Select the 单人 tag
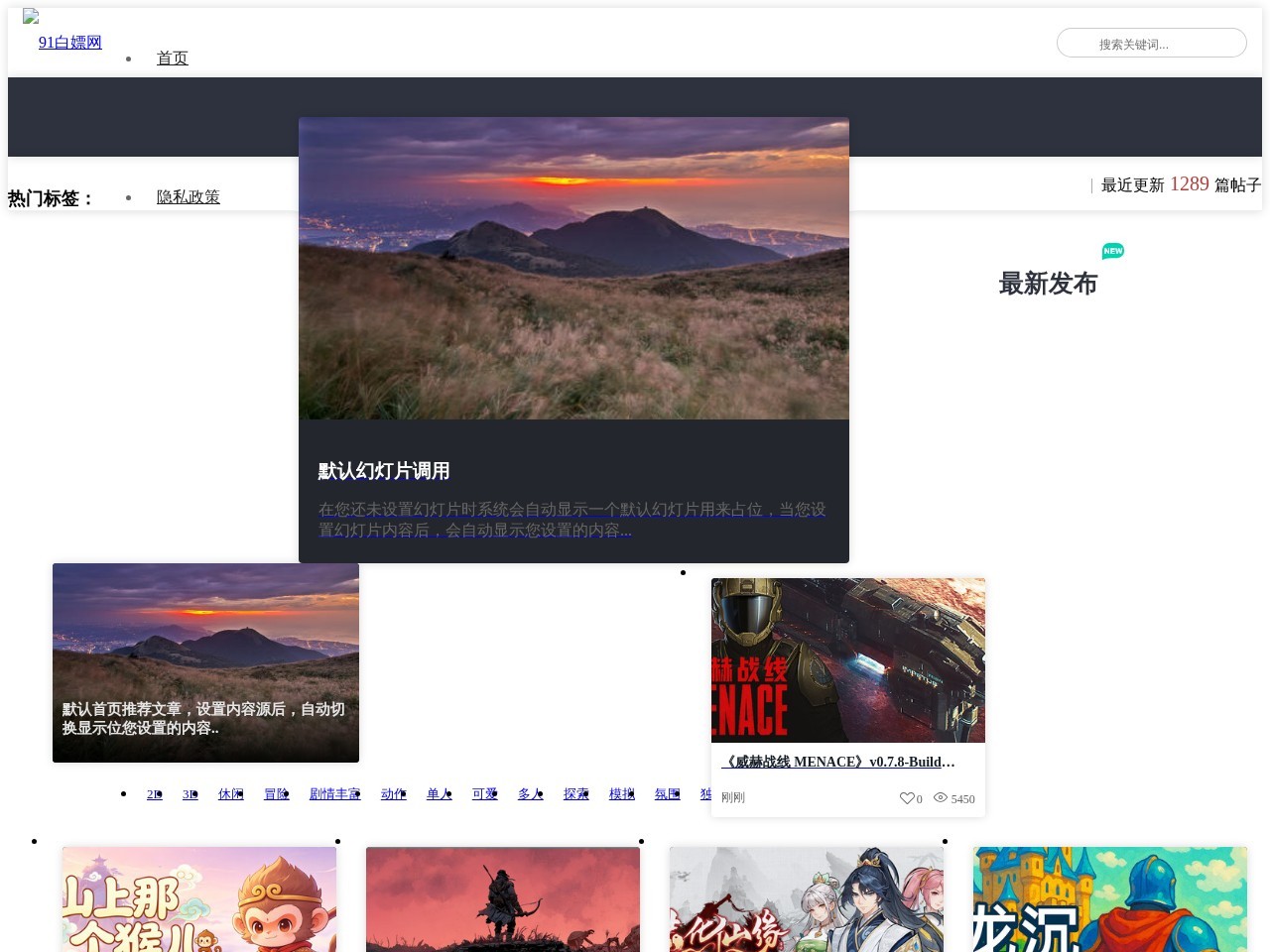The image size is (1270, 952). (440, 794)
